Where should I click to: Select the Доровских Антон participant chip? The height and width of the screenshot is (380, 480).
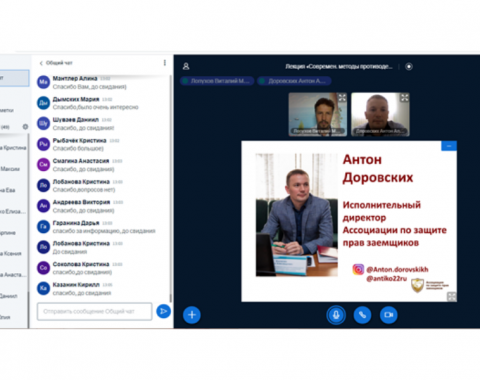point(294,81)
